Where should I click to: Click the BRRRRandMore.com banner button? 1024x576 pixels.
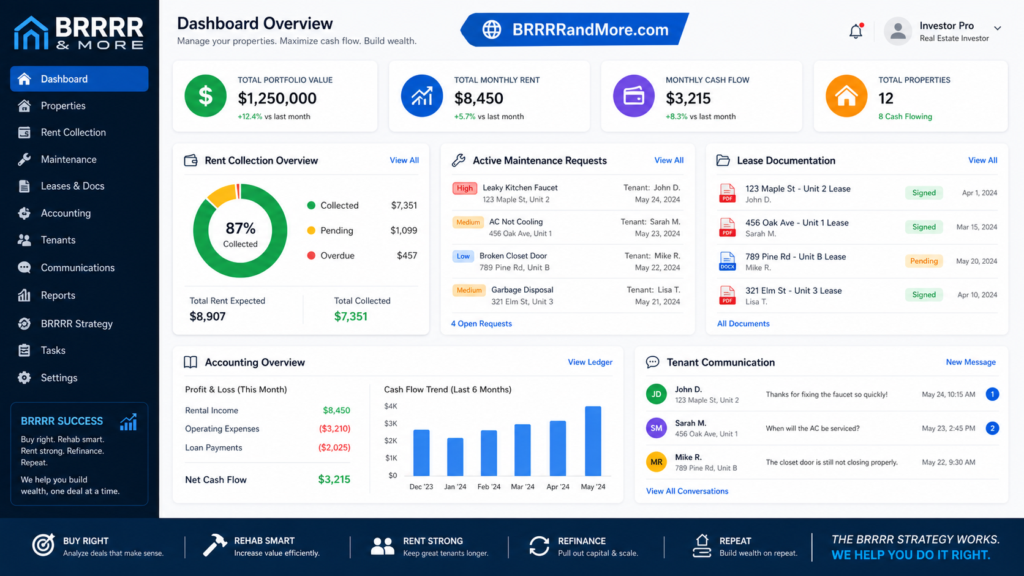click(575, 29)
